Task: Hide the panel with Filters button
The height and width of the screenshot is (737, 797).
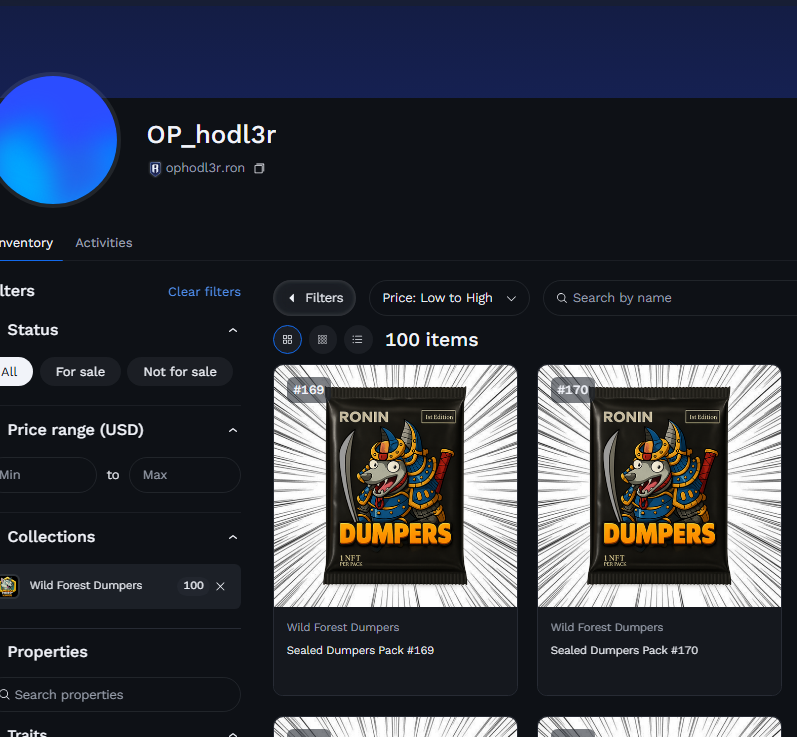Action: point(314,298)
